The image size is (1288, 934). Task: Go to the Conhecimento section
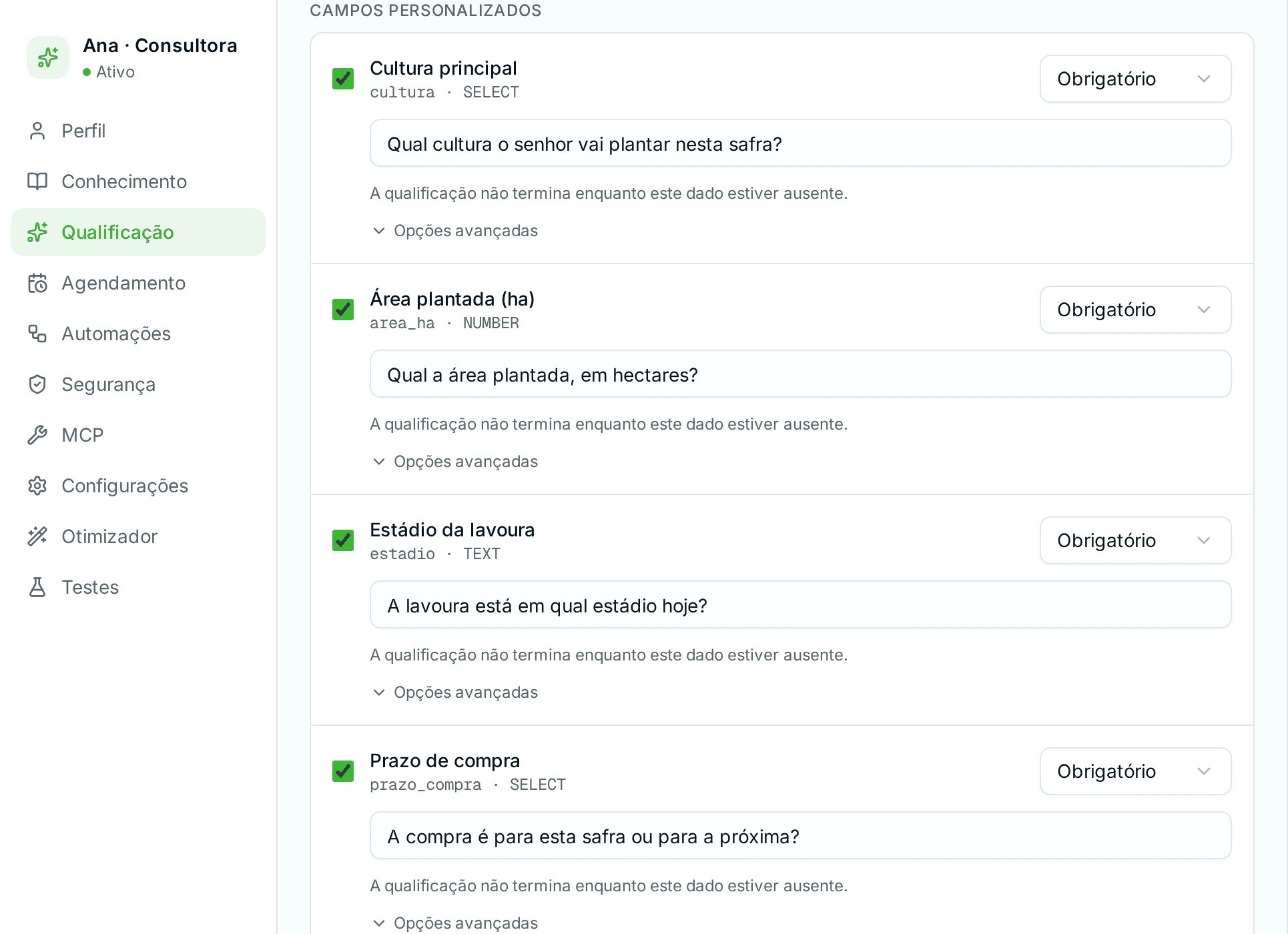click(138, 181)
